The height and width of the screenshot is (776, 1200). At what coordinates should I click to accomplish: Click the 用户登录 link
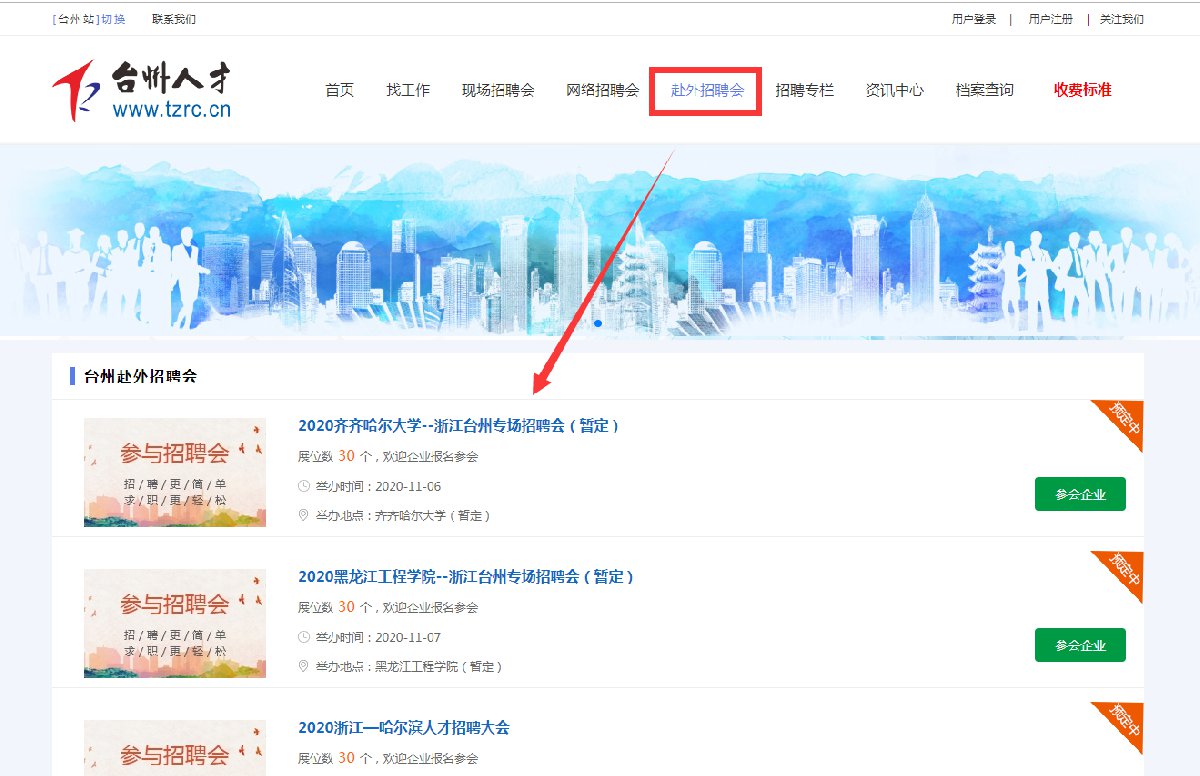974,19
